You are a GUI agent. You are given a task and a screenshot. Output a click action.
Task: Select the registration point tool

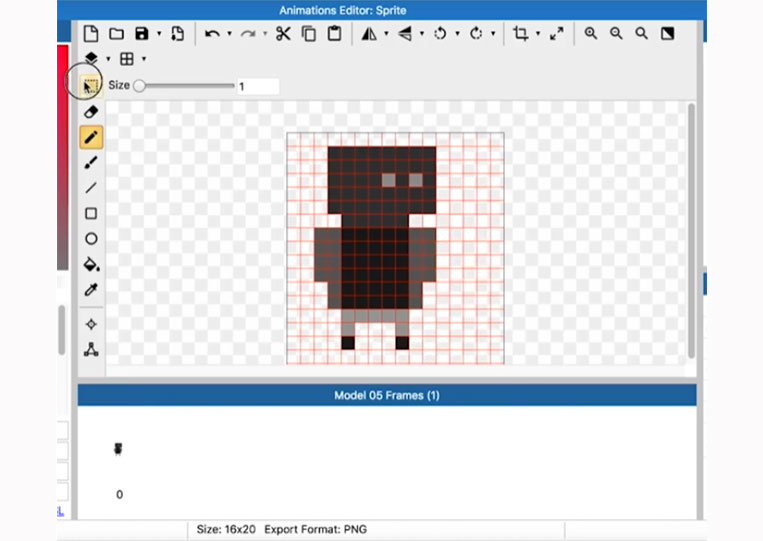[x=91, y=324]
